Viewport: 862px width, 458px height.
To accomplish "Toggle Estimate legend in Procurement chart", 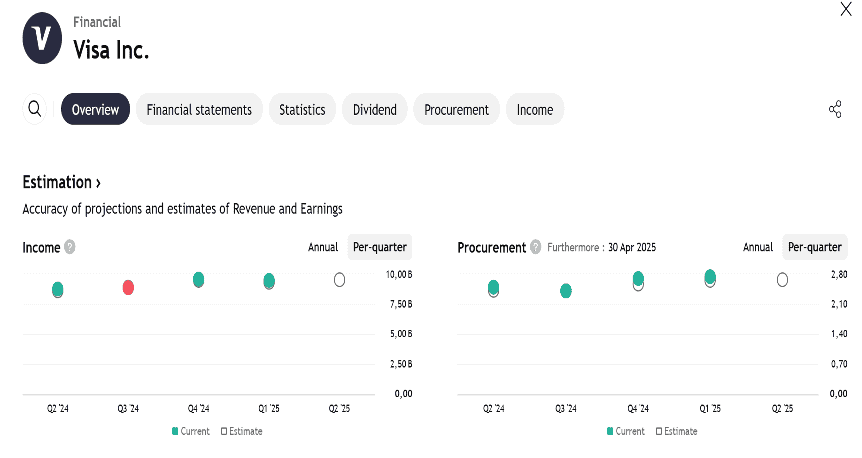I will coord(676,431).
